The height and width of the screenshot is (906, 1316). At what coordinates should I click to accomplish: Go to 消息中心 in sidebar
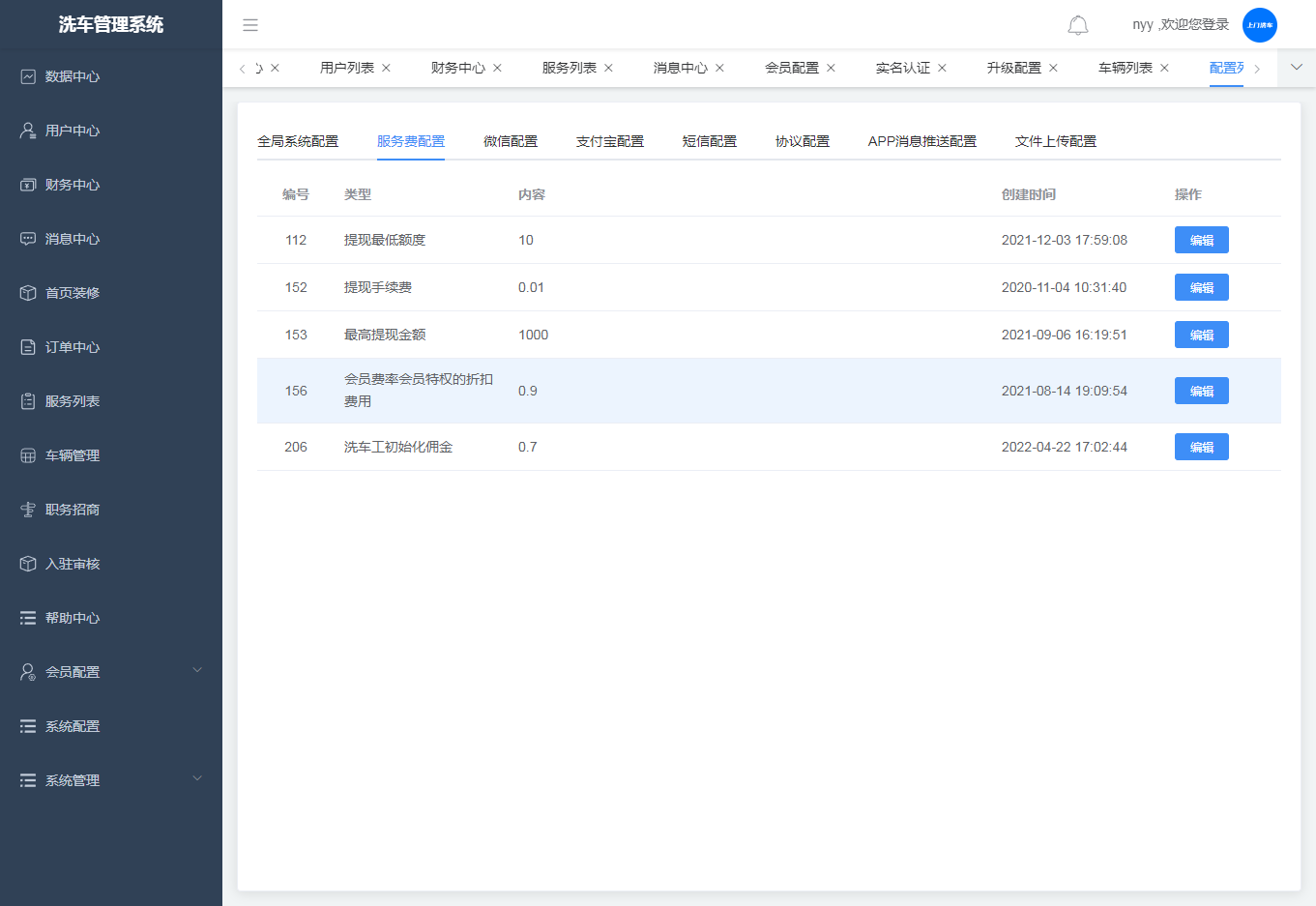click(73, 239)
